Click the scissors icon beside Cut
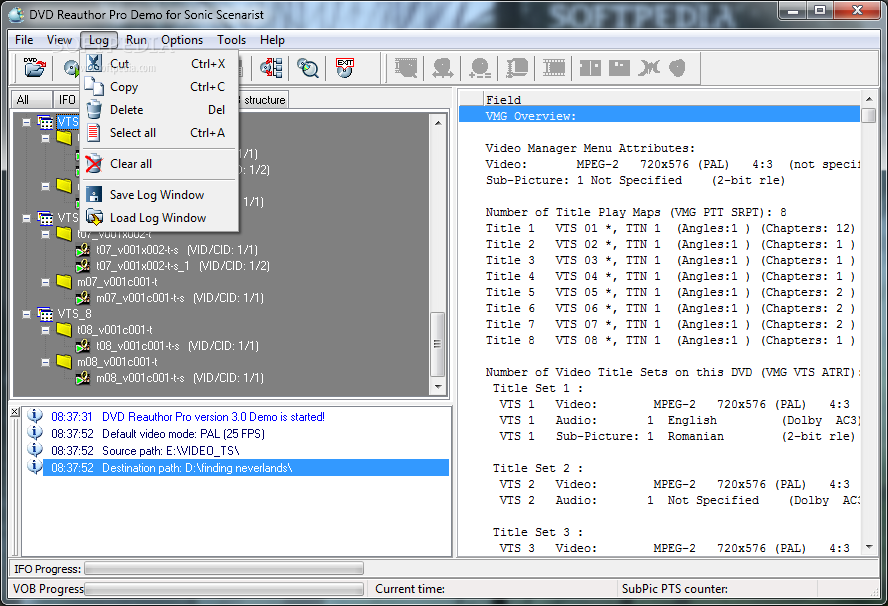Image resolution: width=888 pixels, height=606 pixels. 94,63
